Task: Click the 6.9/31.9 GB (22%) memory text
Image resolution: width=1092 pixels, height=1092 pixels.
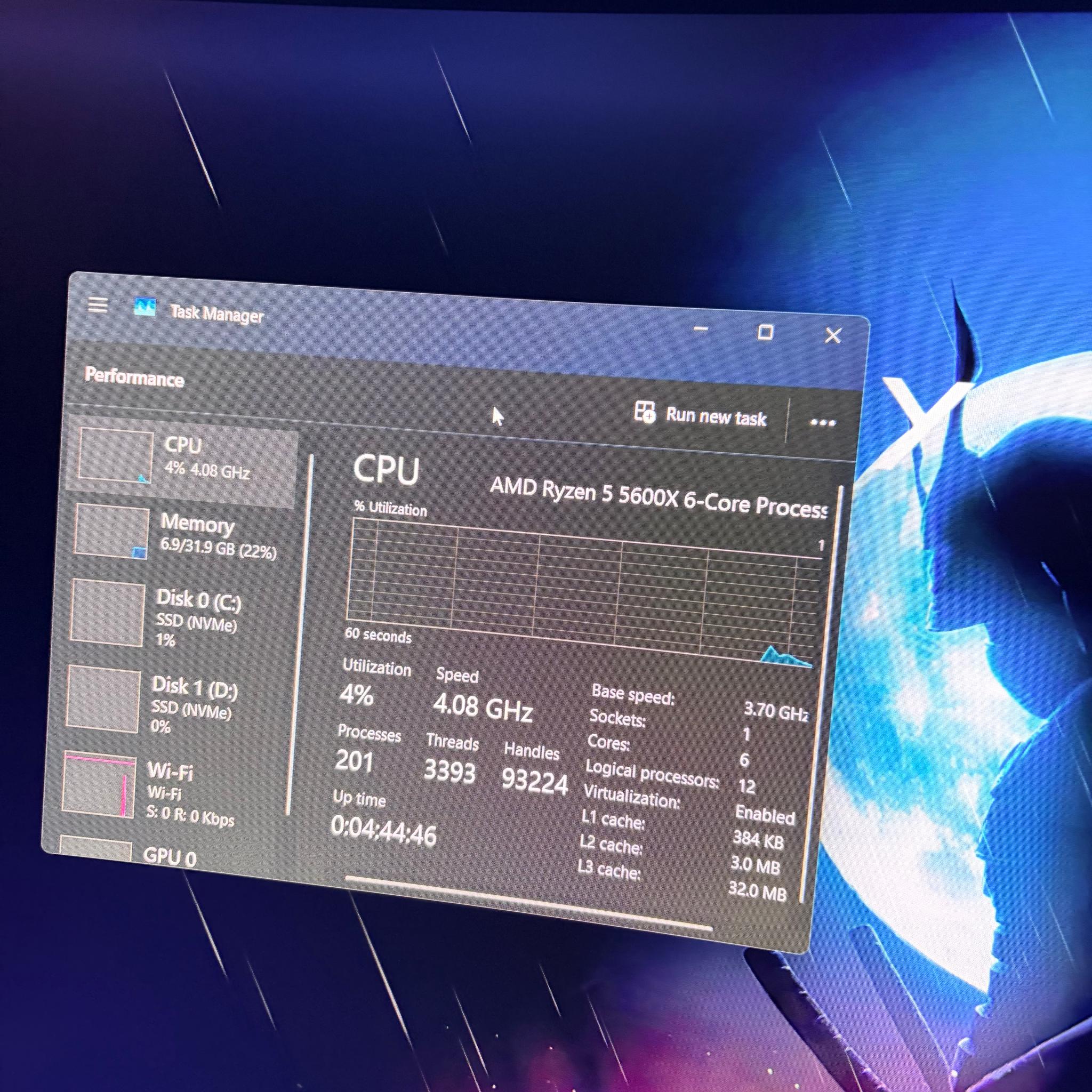Action: (x=218, y=548)
